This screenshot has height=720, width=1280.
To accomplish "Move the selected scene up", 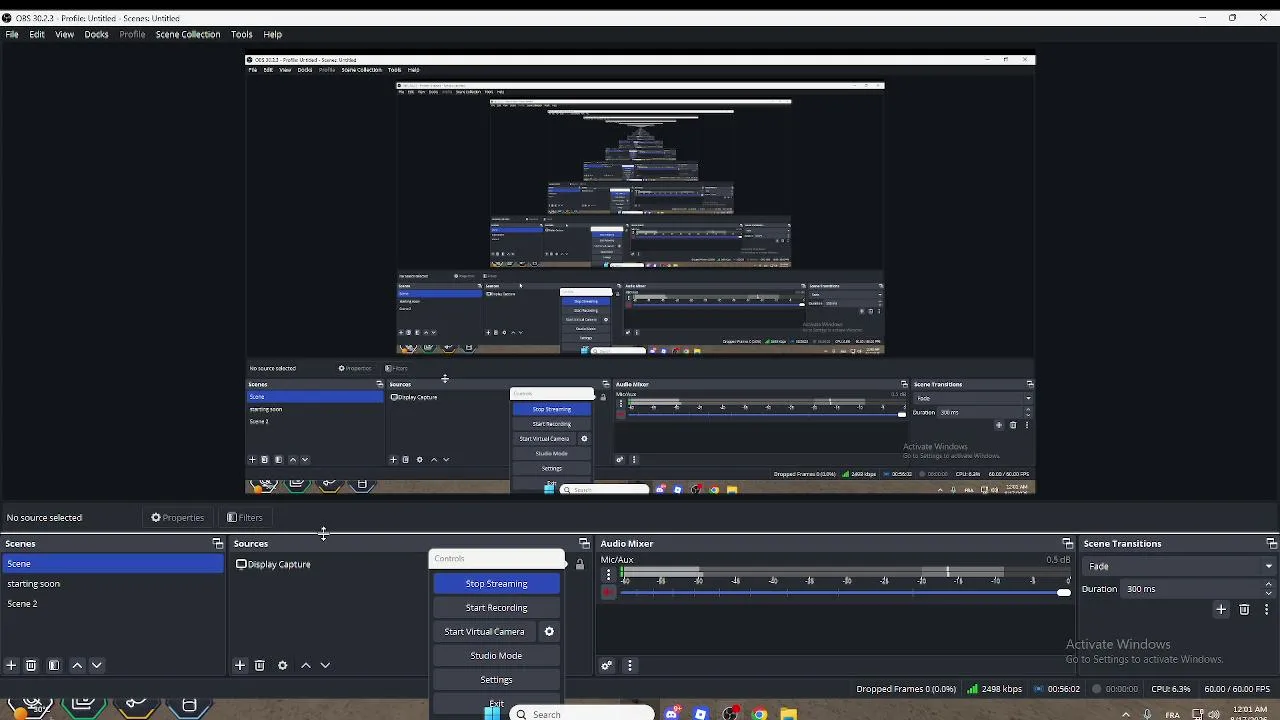I will (x=77, y=666).
